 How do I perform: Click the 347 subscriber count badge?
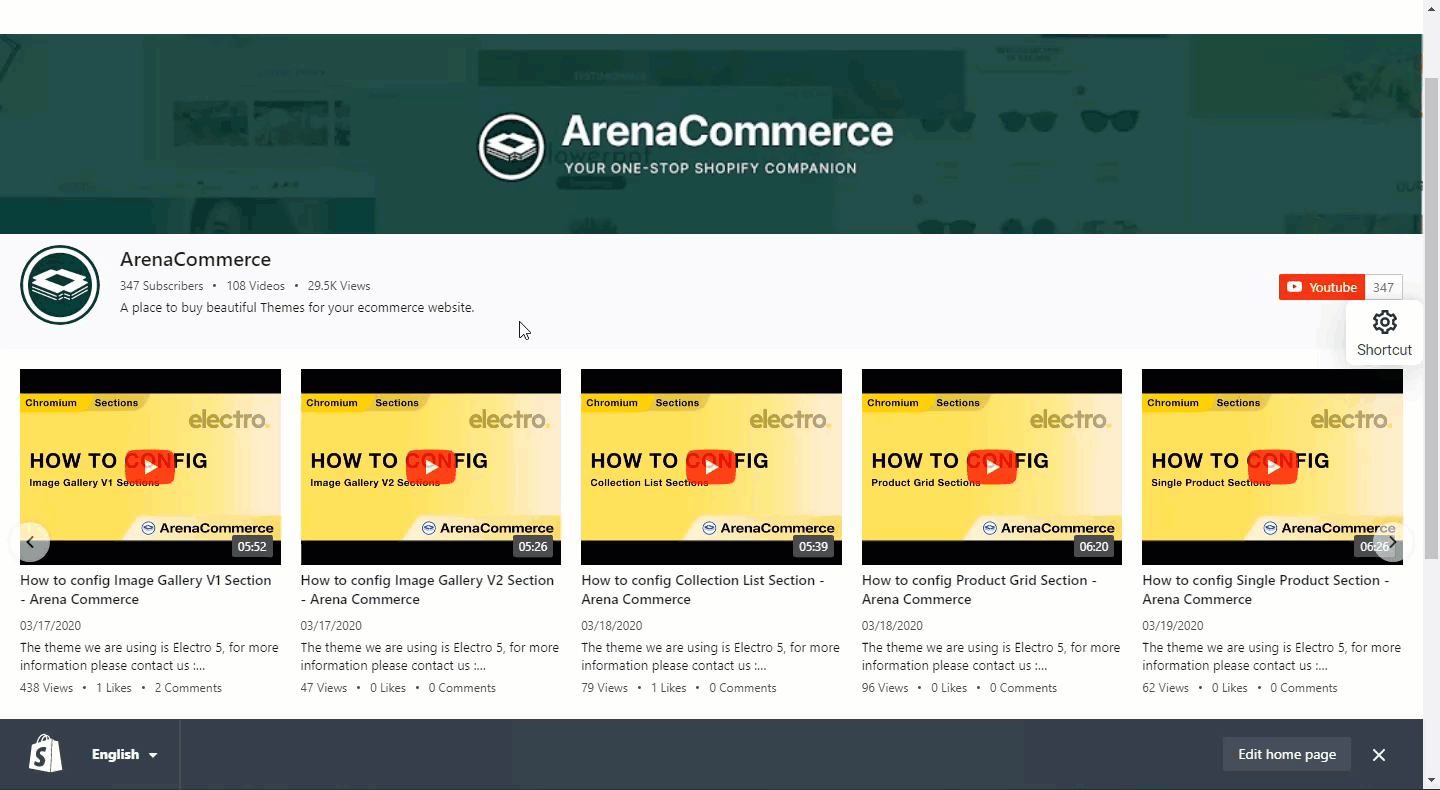pyautogui.click(x=1383, y=287)
